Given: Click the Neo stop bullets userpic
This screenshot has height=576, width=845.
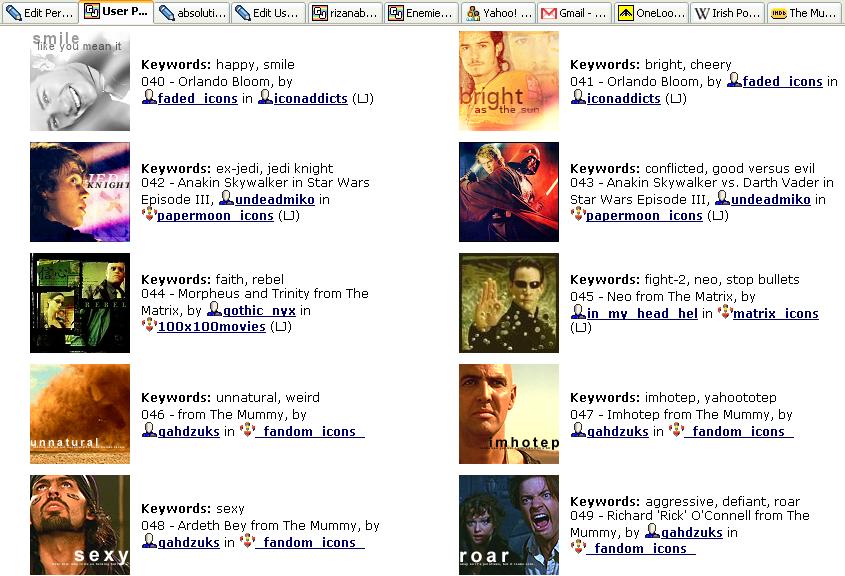Looking at the screenshot, I should click(x=509, y=303).
